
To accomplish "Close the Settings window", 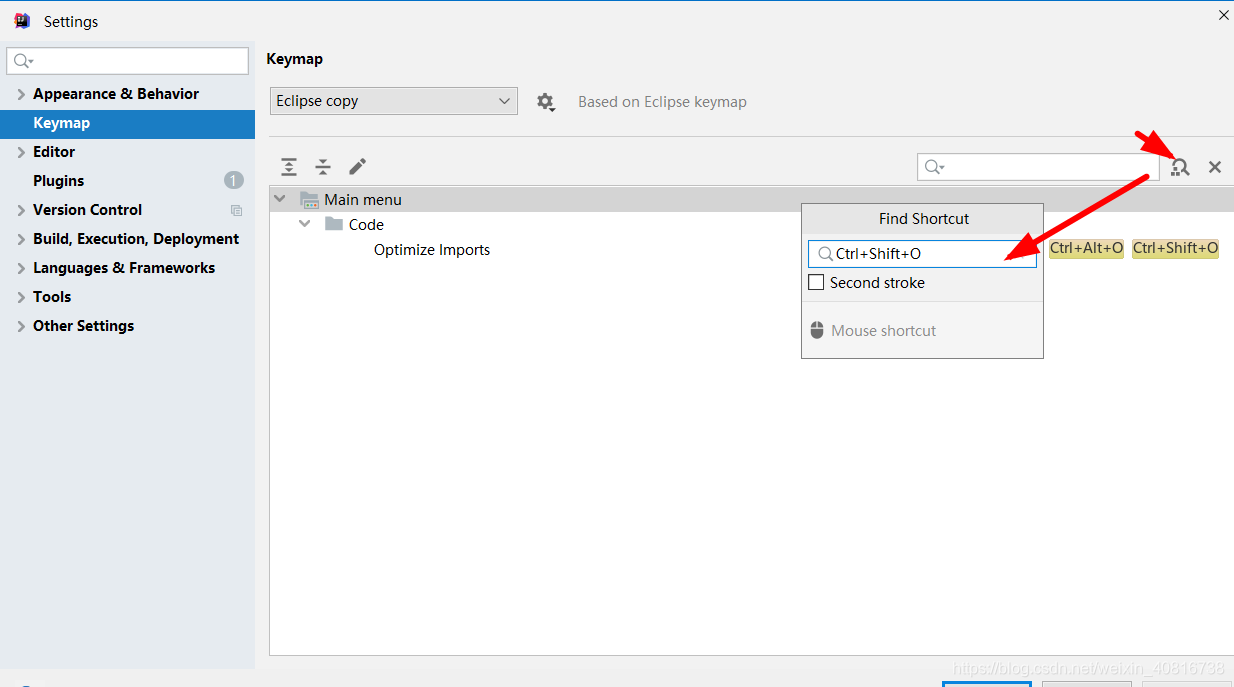I will (1224, 15).
